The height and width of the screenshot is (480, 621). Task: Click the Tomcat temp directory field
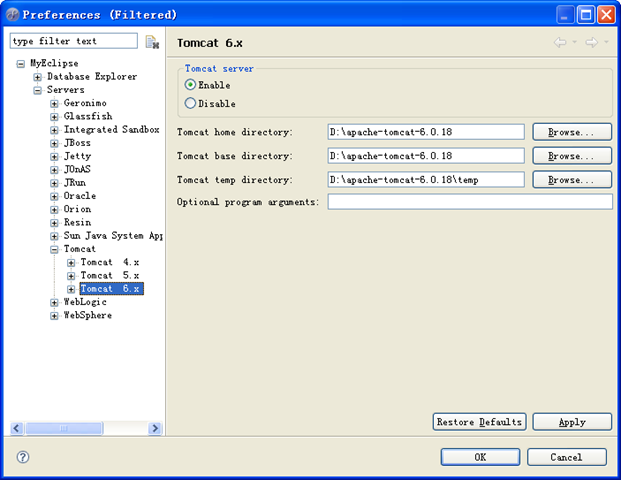(426, 179)
